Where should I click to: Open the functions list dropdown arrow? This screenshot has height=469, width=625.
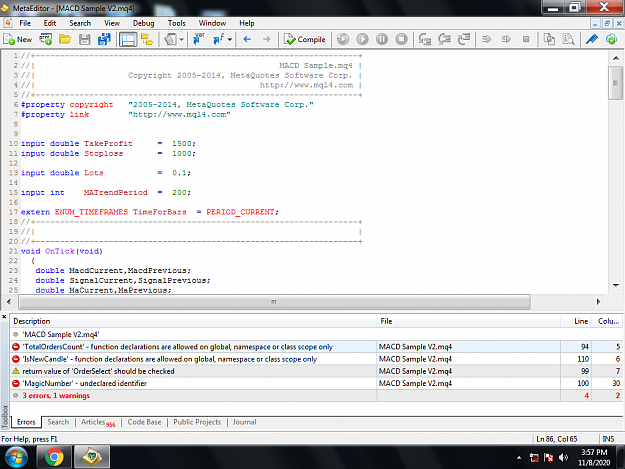[x=230, y=39]
